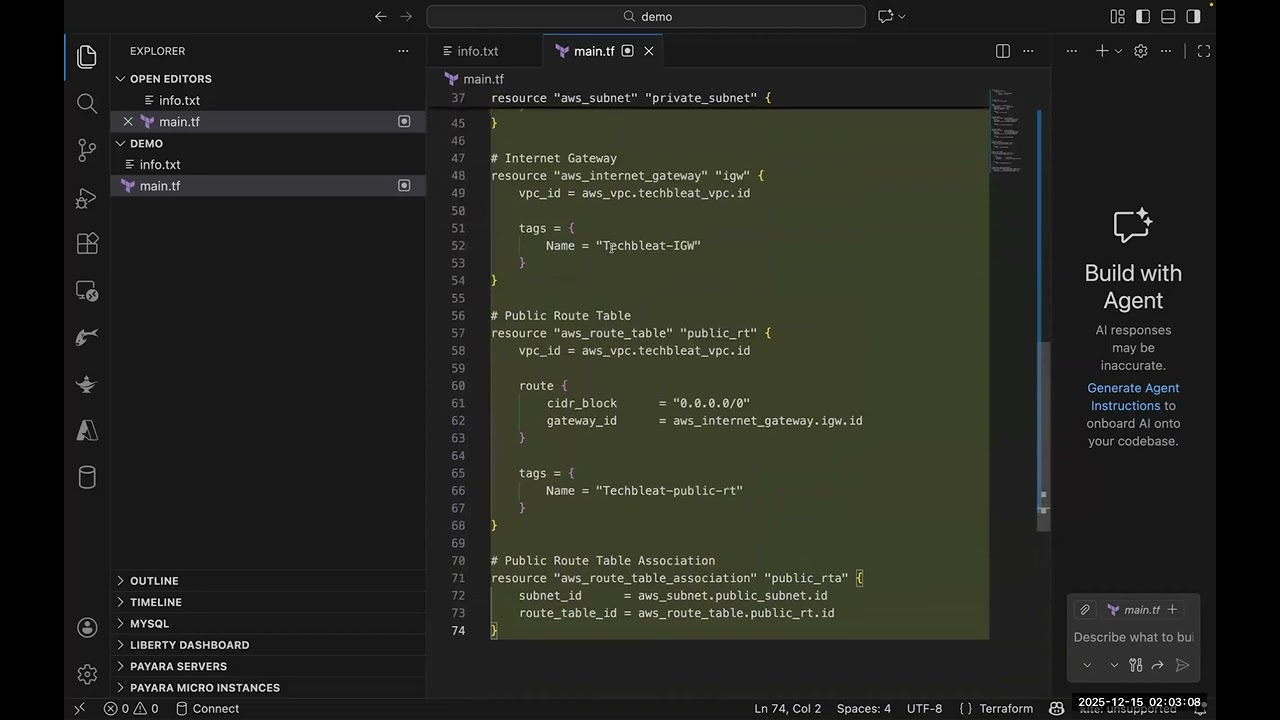Collapse the DEMO folder section

click(x=120, y=143)
